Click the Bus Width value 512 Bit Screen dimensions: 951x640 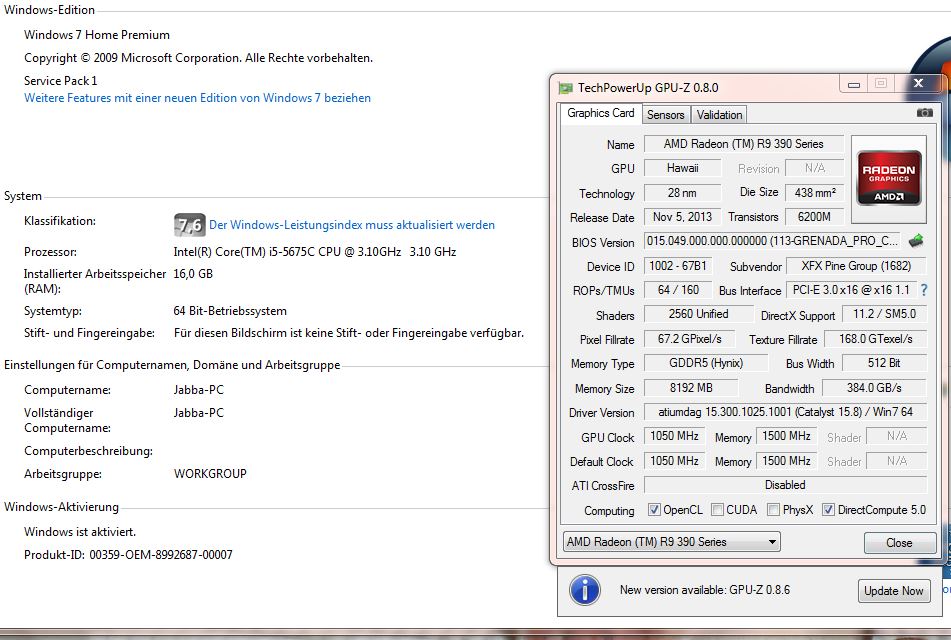click(884, 363)
